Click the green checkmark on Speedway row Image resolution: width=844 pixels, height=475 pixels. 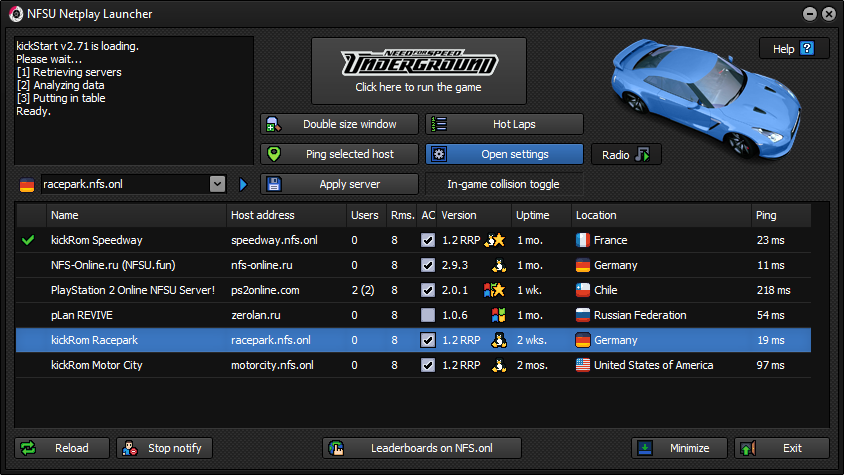click(x=29, y=240)
